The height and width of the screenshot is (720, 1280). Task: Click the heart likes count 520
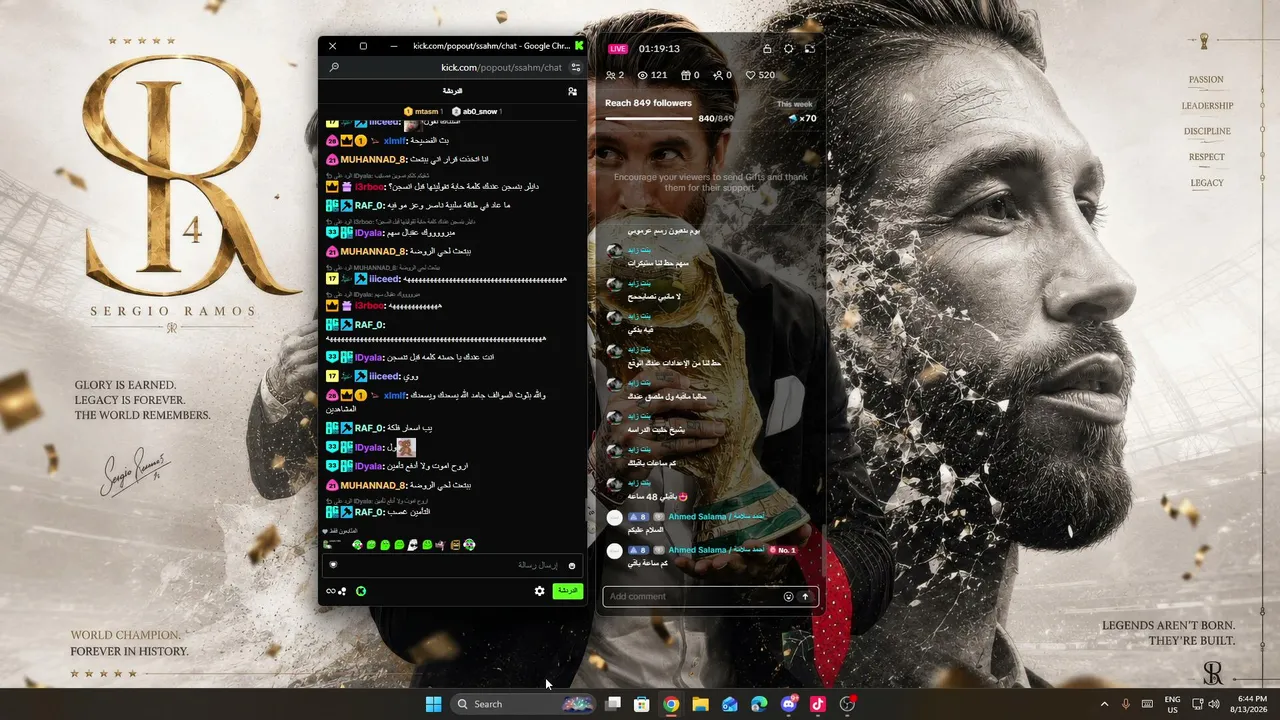(760, 75)
